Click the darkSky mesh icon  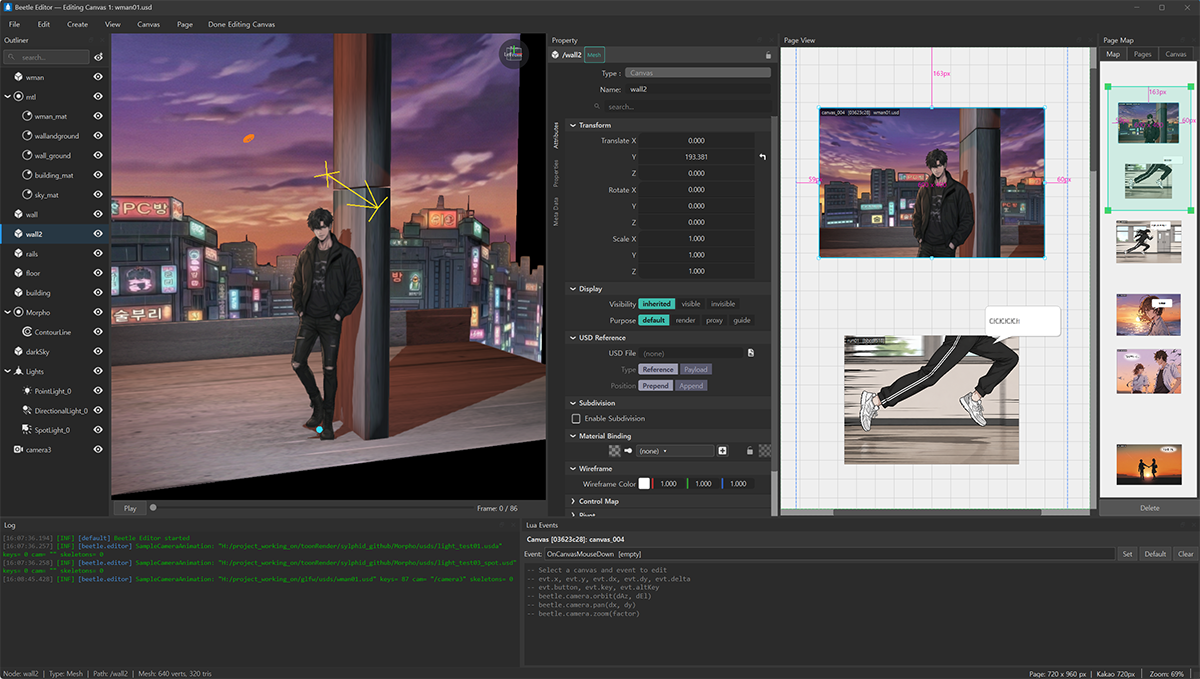tap(18, 352)
